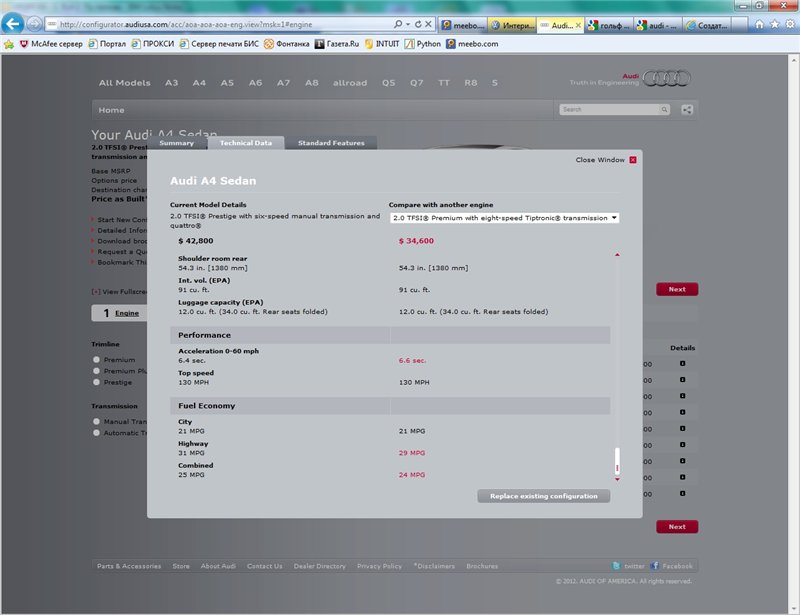
Task: Switch to the Technical Data tab
Action: coord(246,143)
